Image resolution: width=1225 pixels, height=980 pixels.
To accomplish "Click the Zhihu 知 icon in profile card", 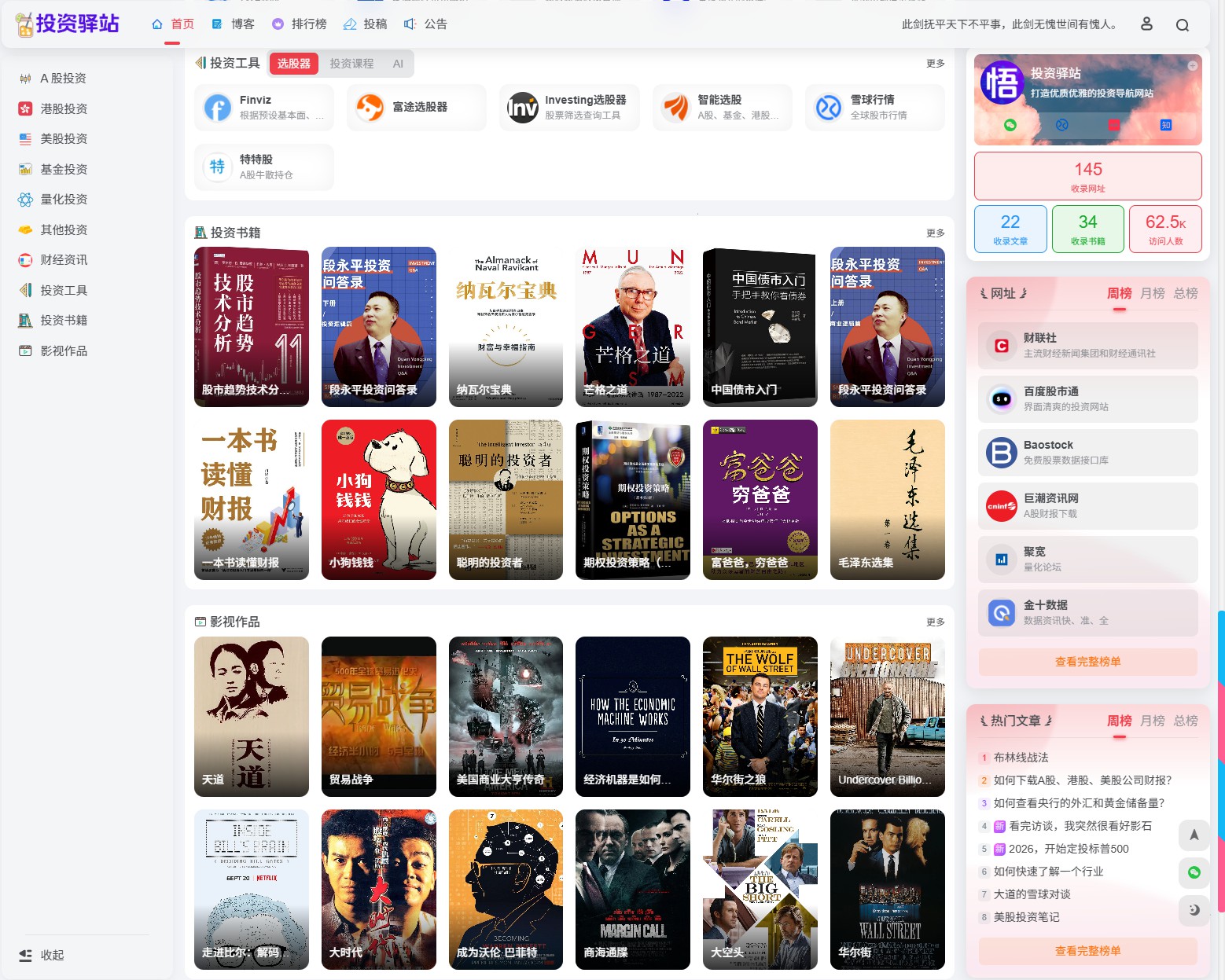I will [x=1166, y=125].
